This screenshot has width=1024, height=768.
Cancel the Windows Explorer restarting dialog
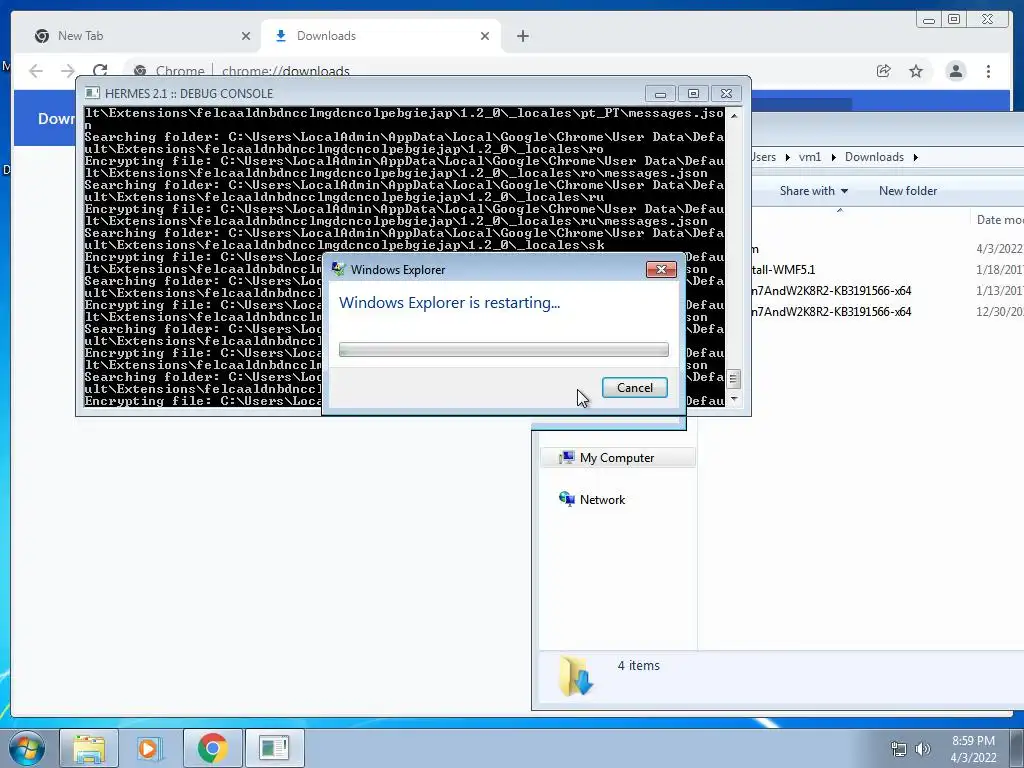pos(634,387)
